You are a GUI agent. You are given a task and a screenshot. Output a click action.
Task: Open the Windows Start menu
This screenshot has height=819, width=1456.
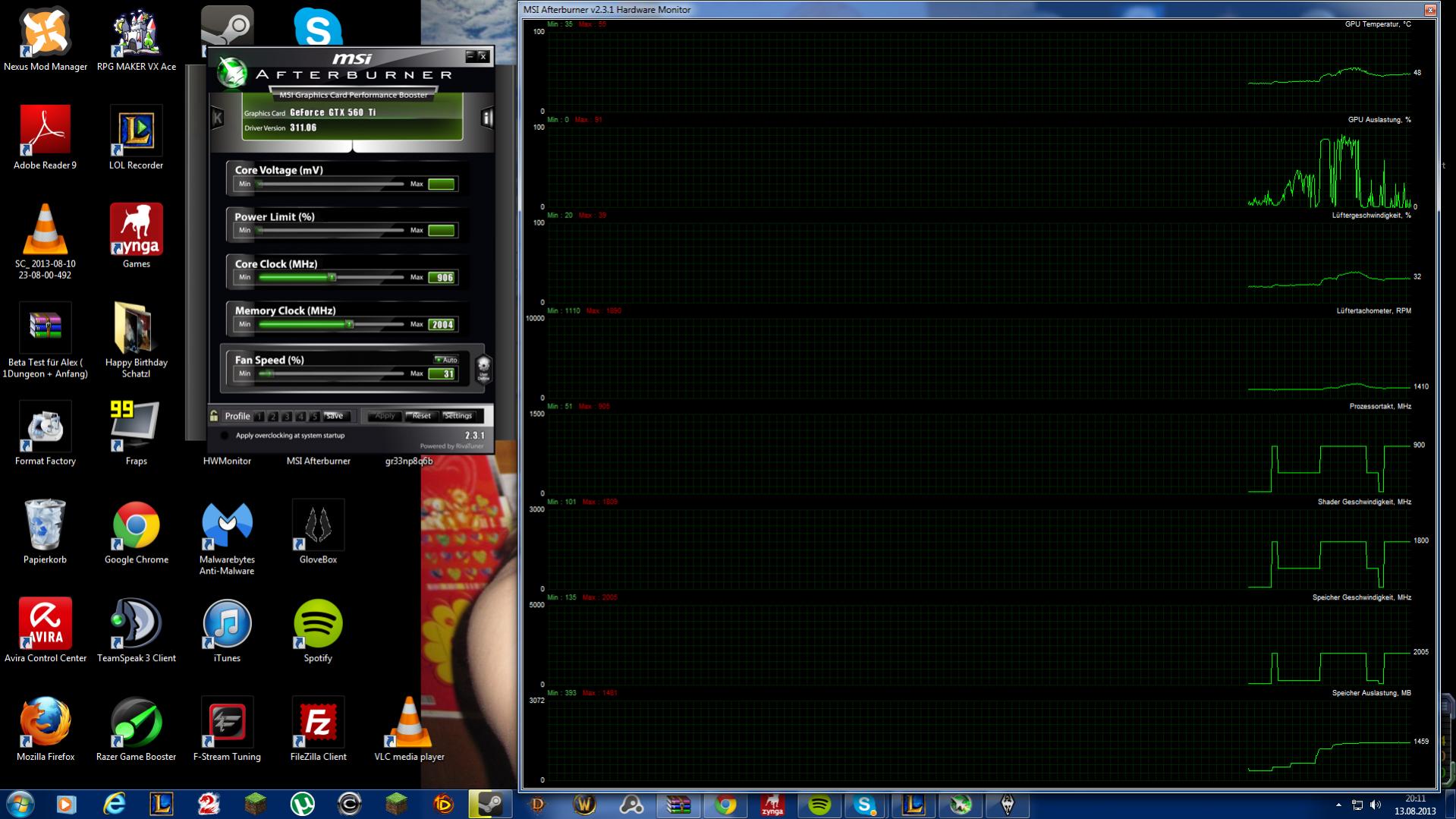point(20,805)
